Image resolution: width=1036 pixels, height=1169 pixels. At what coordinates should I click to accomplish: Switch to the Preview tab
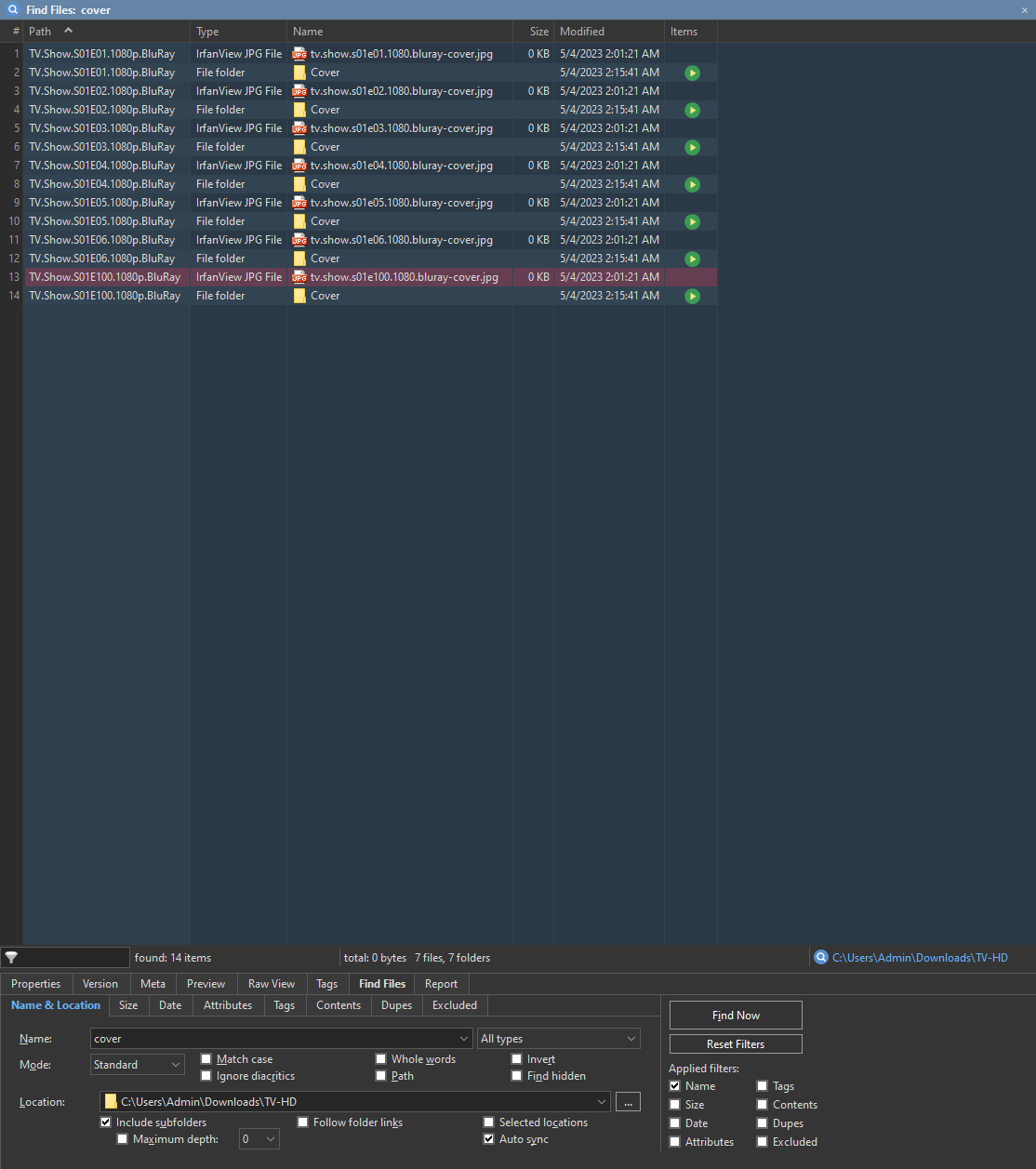(x=206, y=983)
